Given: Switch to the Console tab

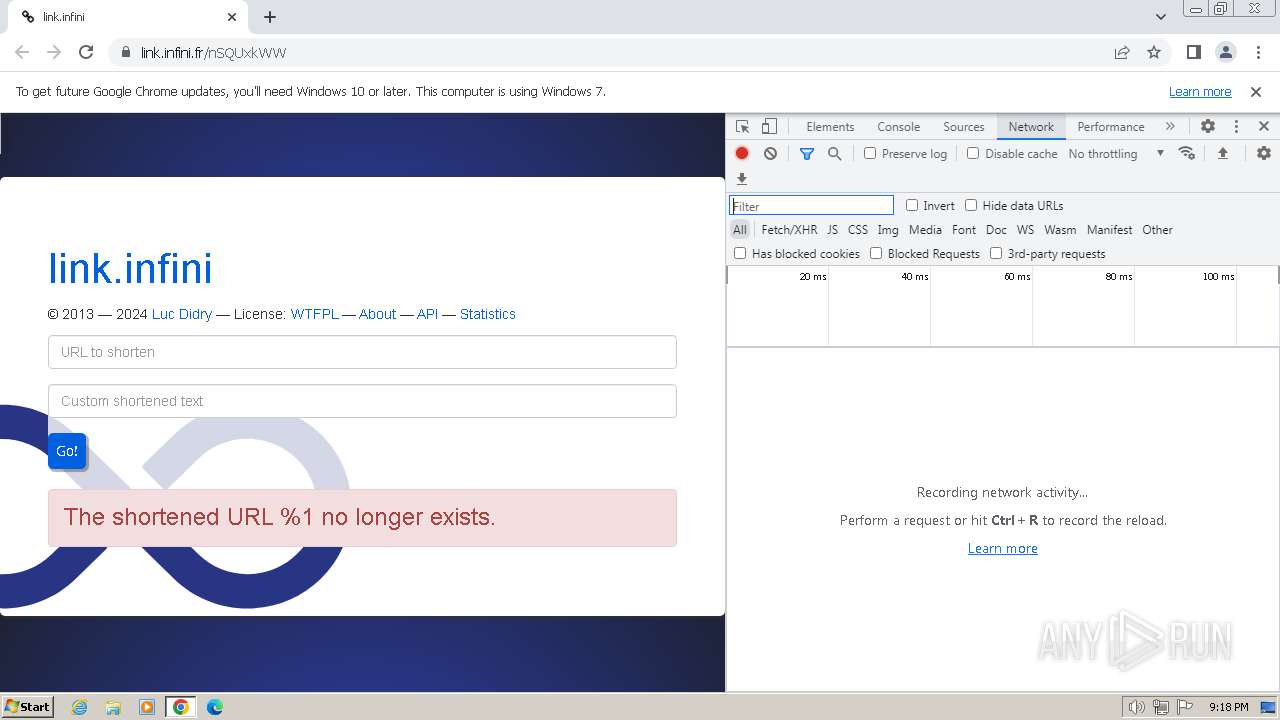Looking at the screenshot, I should [898, 127].
